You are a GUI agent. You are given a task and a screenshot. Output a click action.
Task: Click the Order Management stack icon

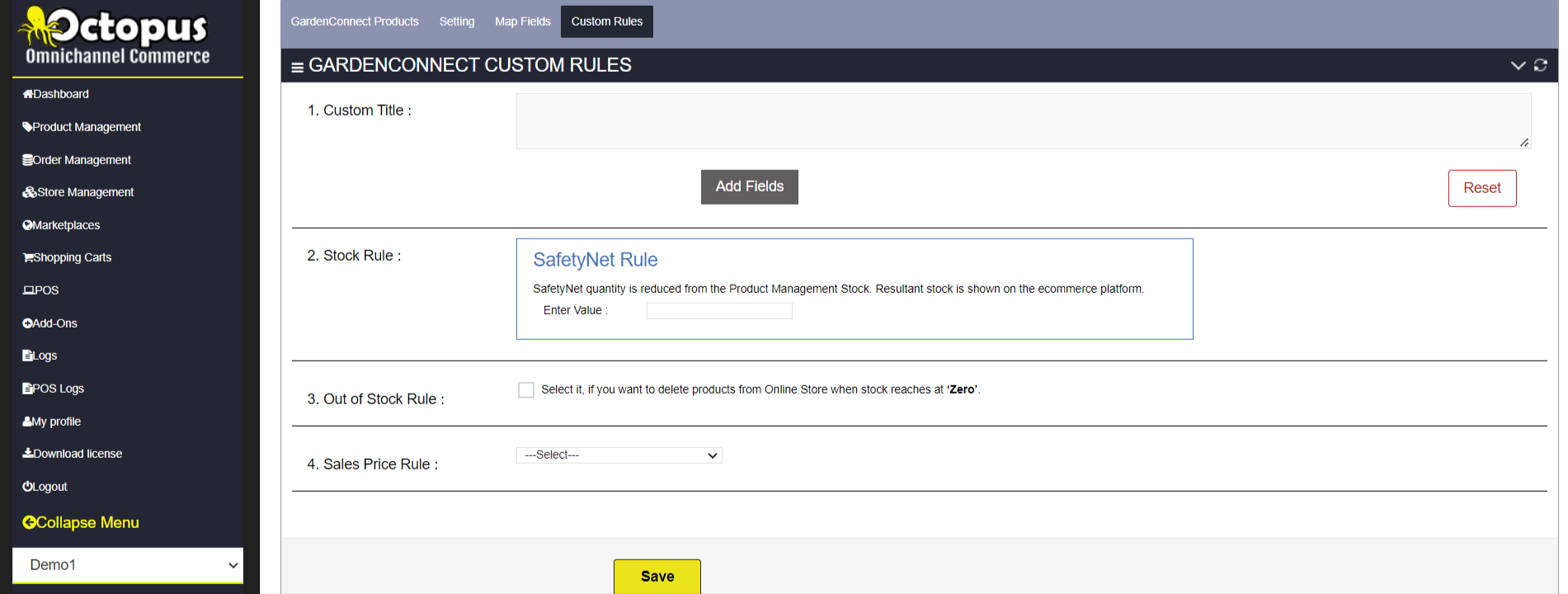[x=28, y=160]
